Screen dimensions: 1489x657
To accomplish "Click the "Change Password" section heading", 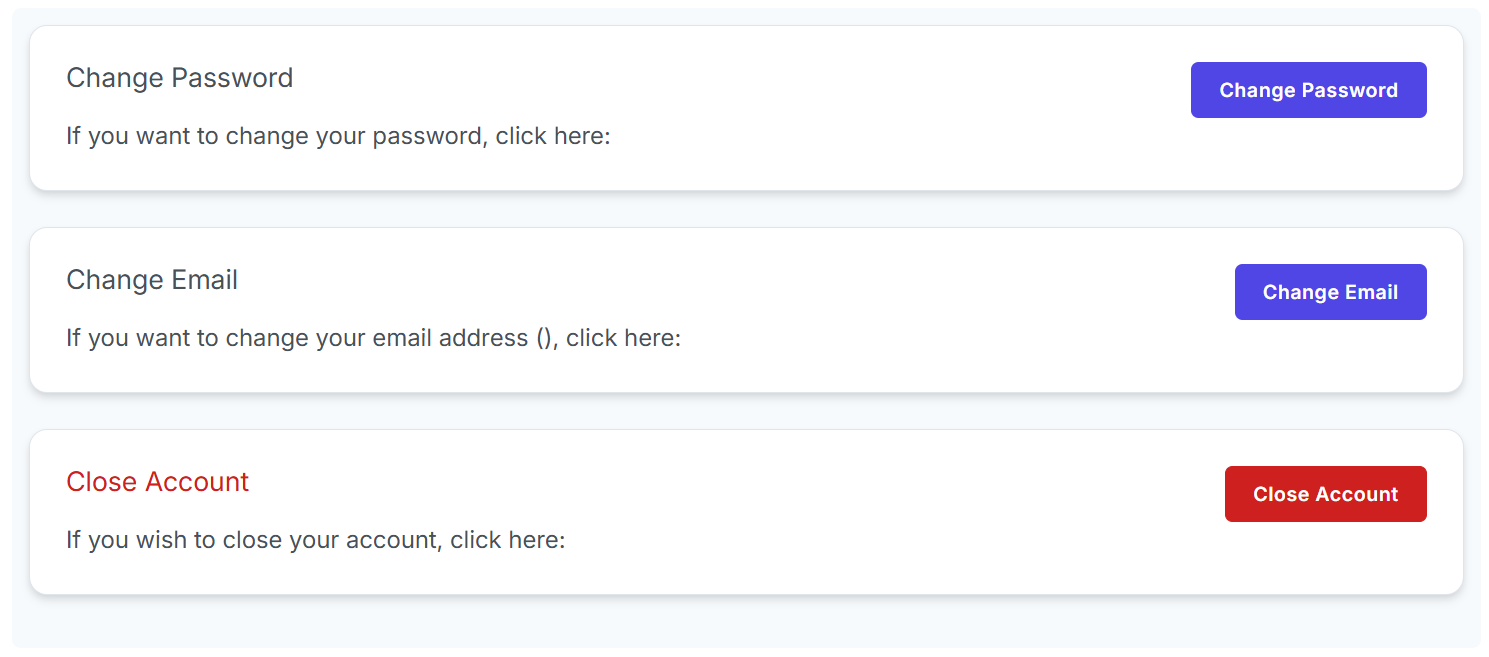I will 180,78.
